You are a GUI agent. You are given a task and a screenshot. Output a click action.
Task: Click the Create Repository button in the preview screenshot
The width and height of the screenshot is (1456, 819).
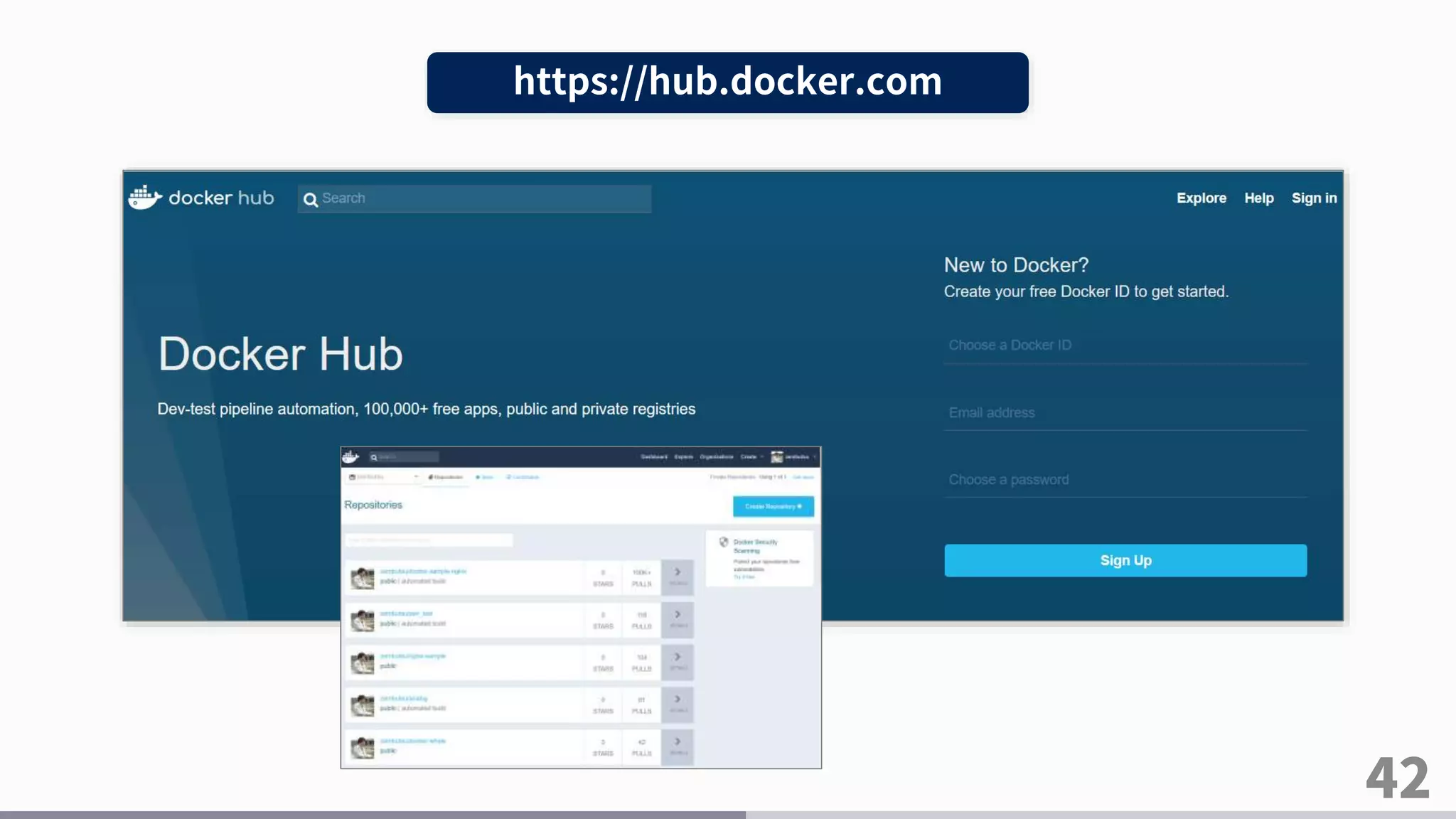[x=773, y=506]
